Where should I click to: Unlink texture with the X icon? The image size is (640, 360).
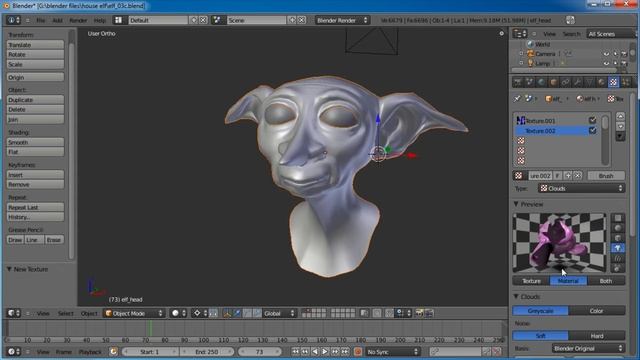578,176
